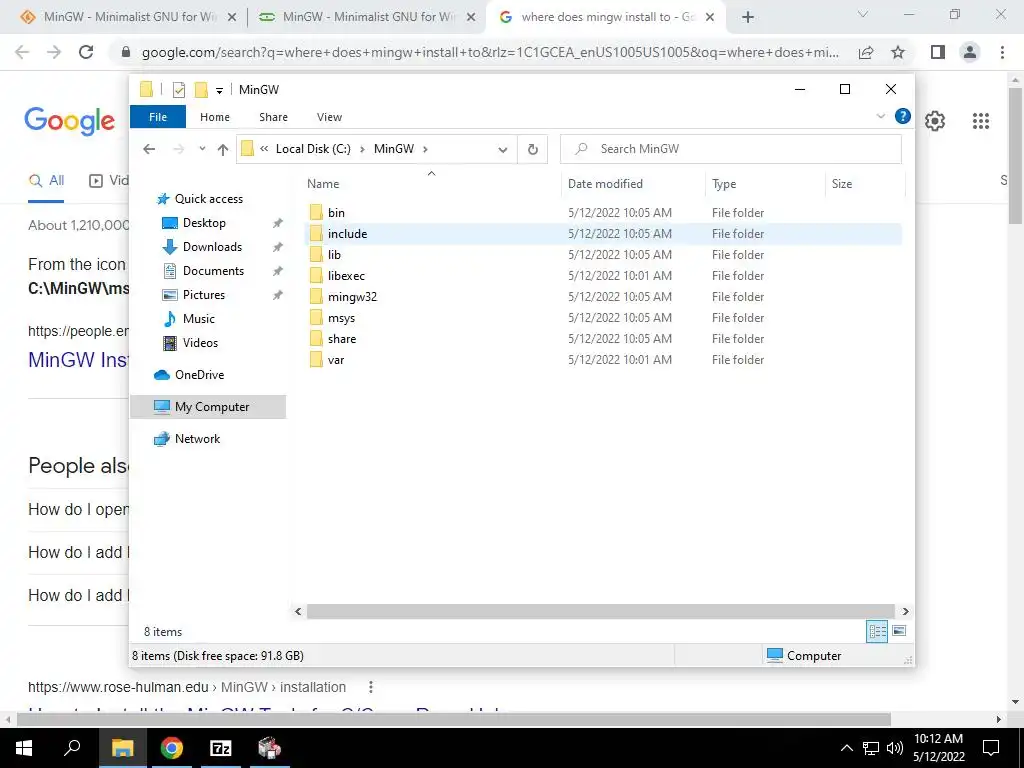The width and height of the screenshot is (1024, 768).
Task: Select Downloads in navigation pane
Action: pos(212,247)
